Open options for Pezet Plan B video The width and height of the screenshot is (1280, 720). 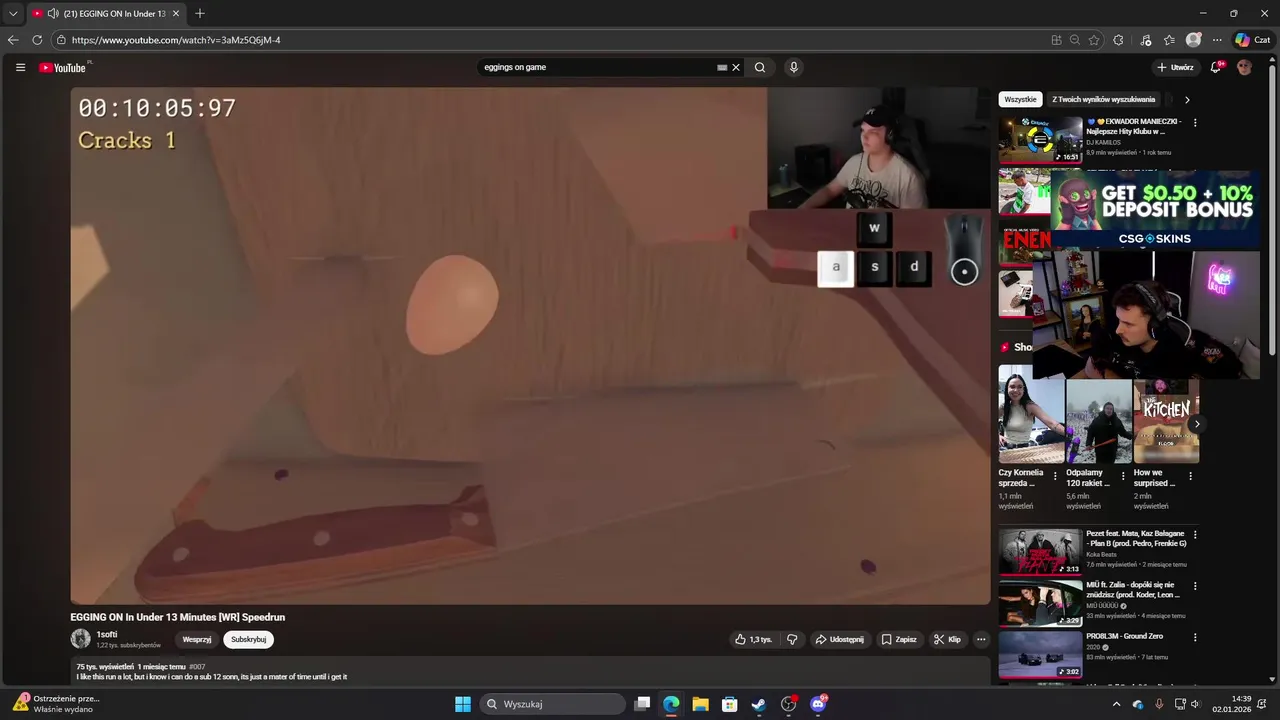tap(1195, 535)
